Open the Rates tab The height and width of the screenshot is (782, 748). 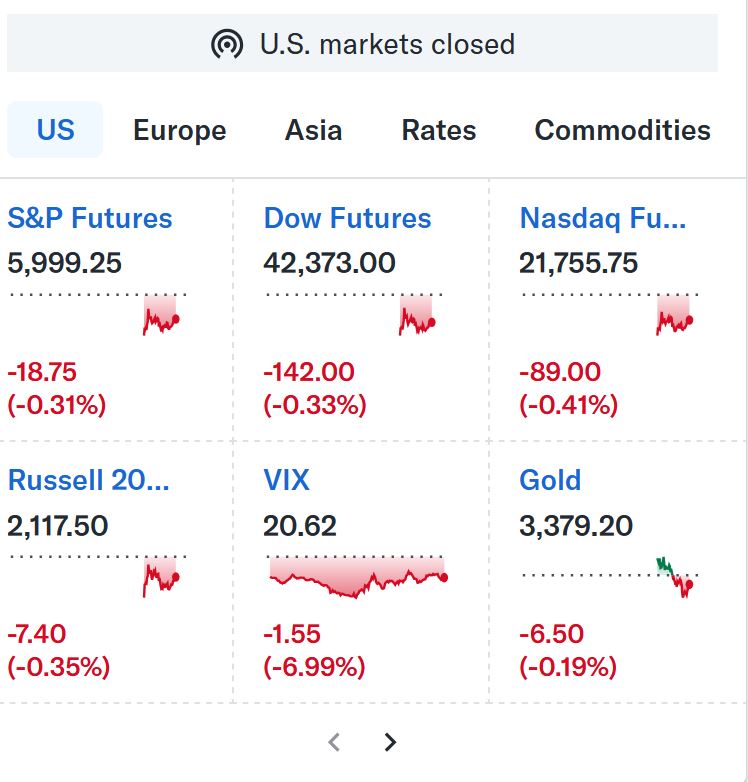coord(439,130)
